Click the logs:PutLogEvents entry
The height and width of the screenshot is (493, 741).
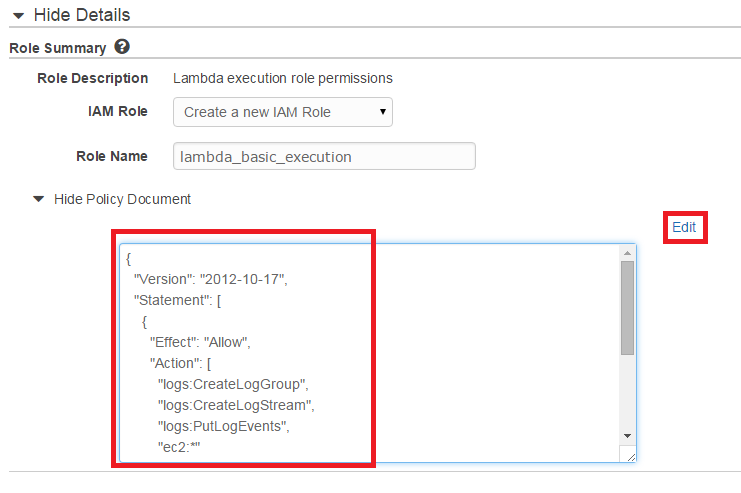click(224, 426)
